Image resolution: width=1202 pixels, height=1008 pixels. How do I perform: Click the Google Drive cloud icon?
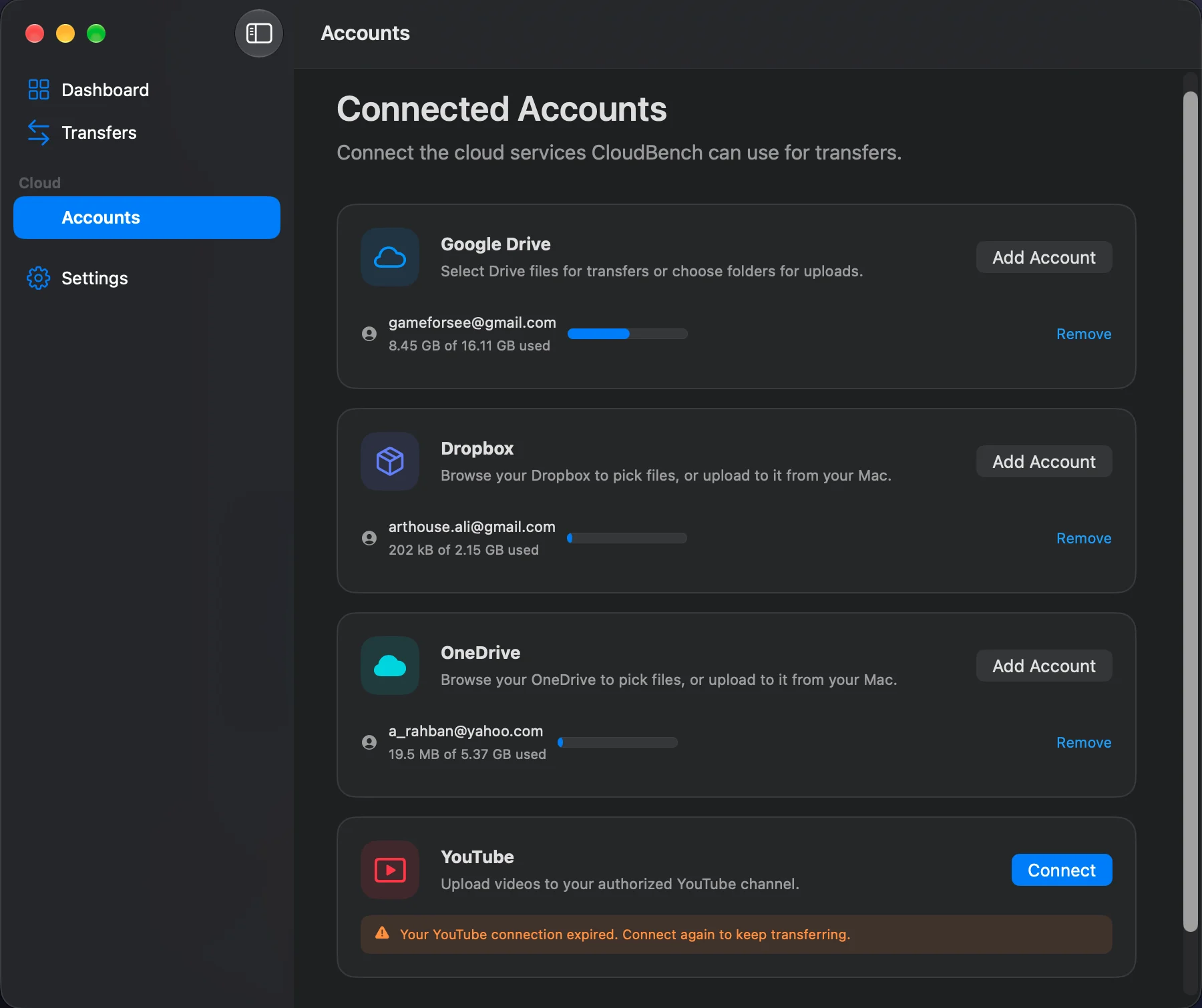[x=390, y=257]
